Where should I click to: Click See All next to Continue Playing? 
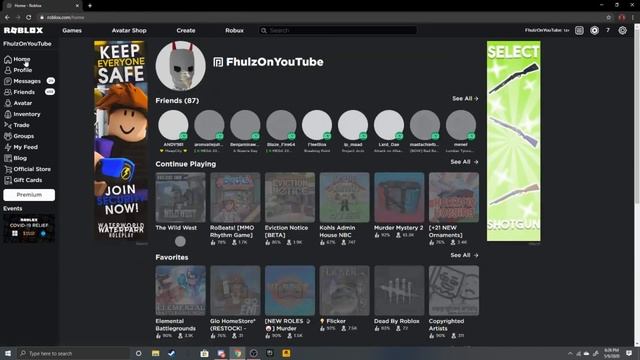464,162
